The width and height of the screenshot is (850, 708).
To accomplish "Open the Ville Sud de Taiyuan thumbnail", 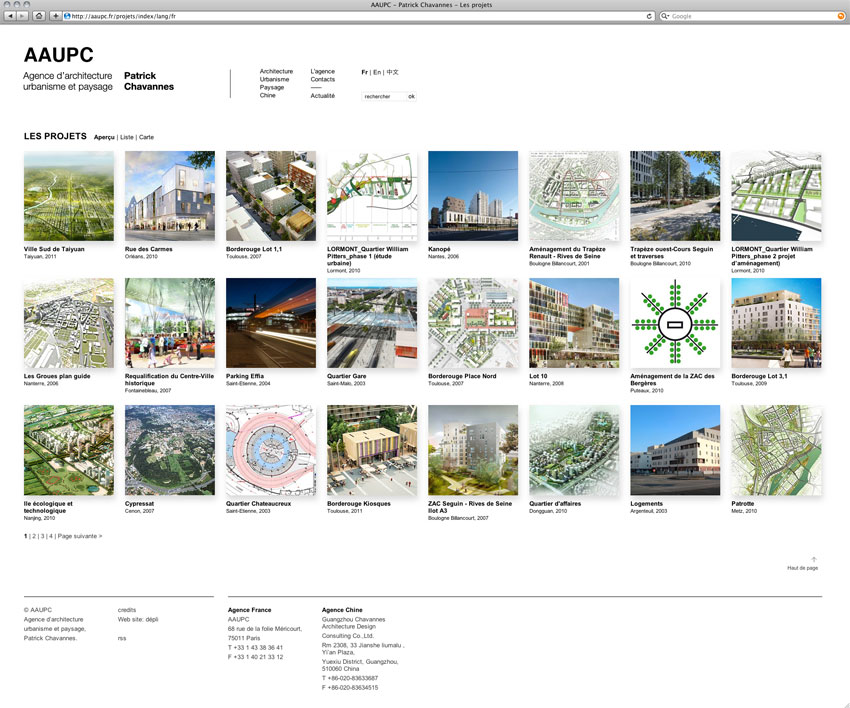I will (69, 195).
